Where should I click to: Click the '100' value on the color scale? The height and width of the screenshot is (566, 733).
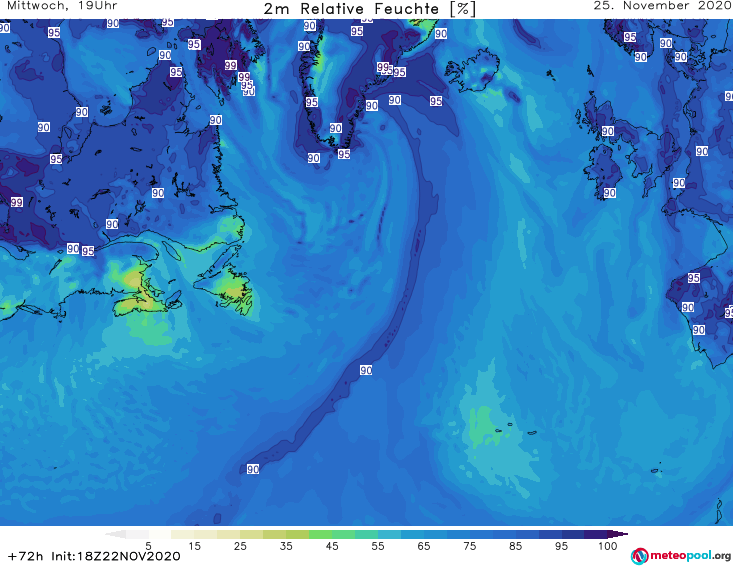point(608,546)
